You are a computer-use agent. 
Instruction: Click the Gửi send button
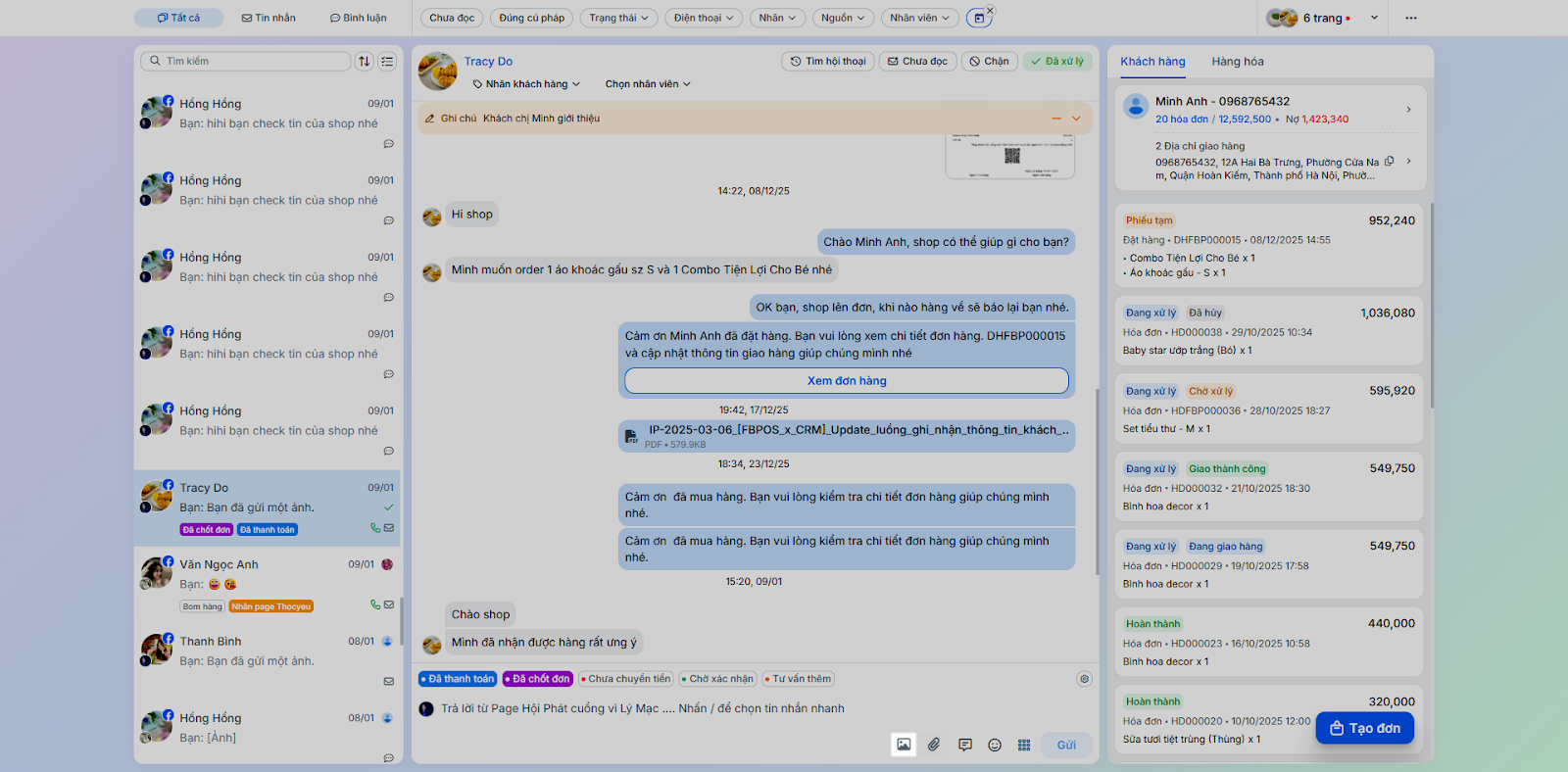[1066, 745]
